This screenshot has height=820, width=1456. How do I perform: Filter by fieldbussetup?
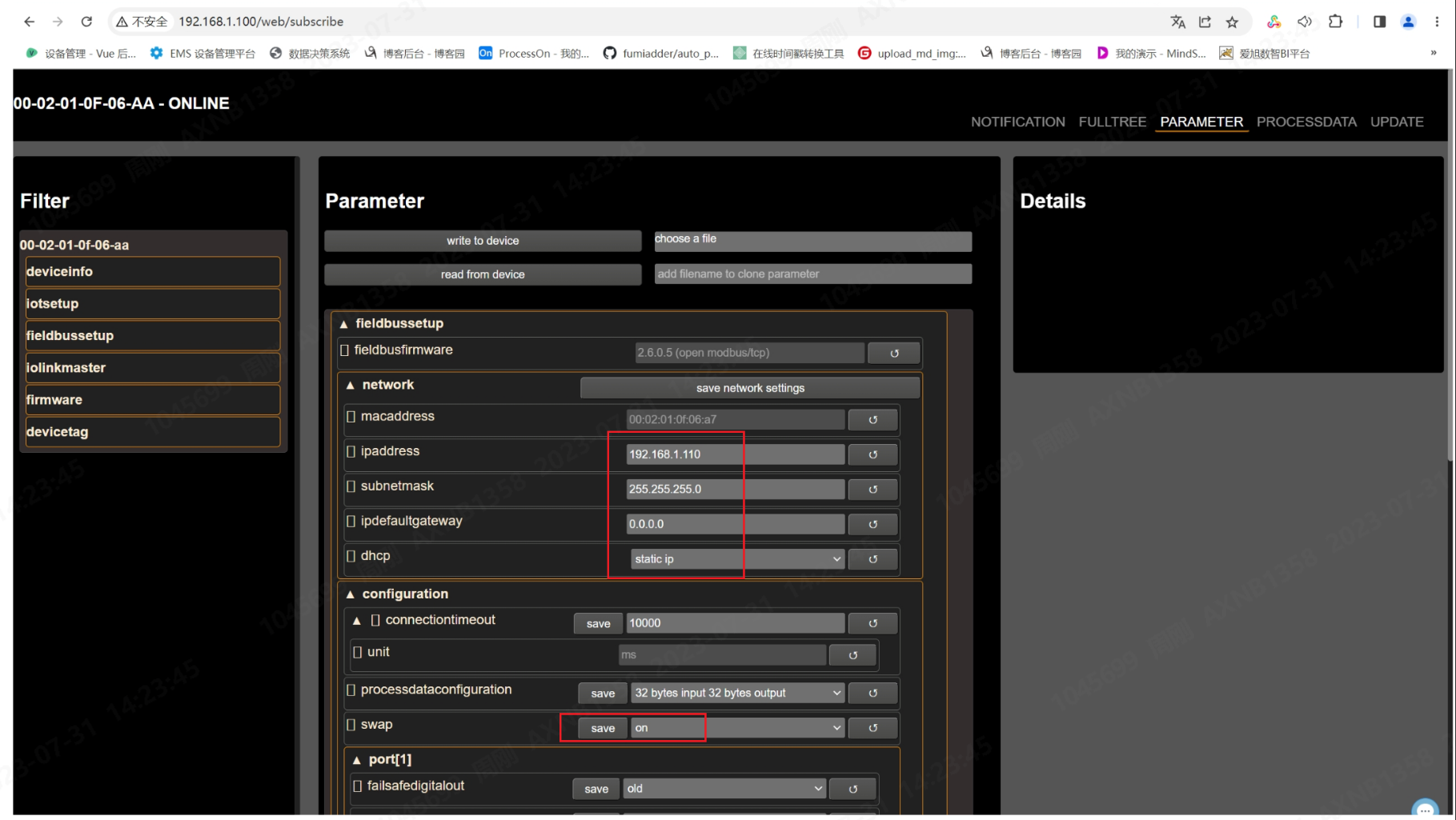click(x=153, y=336)
